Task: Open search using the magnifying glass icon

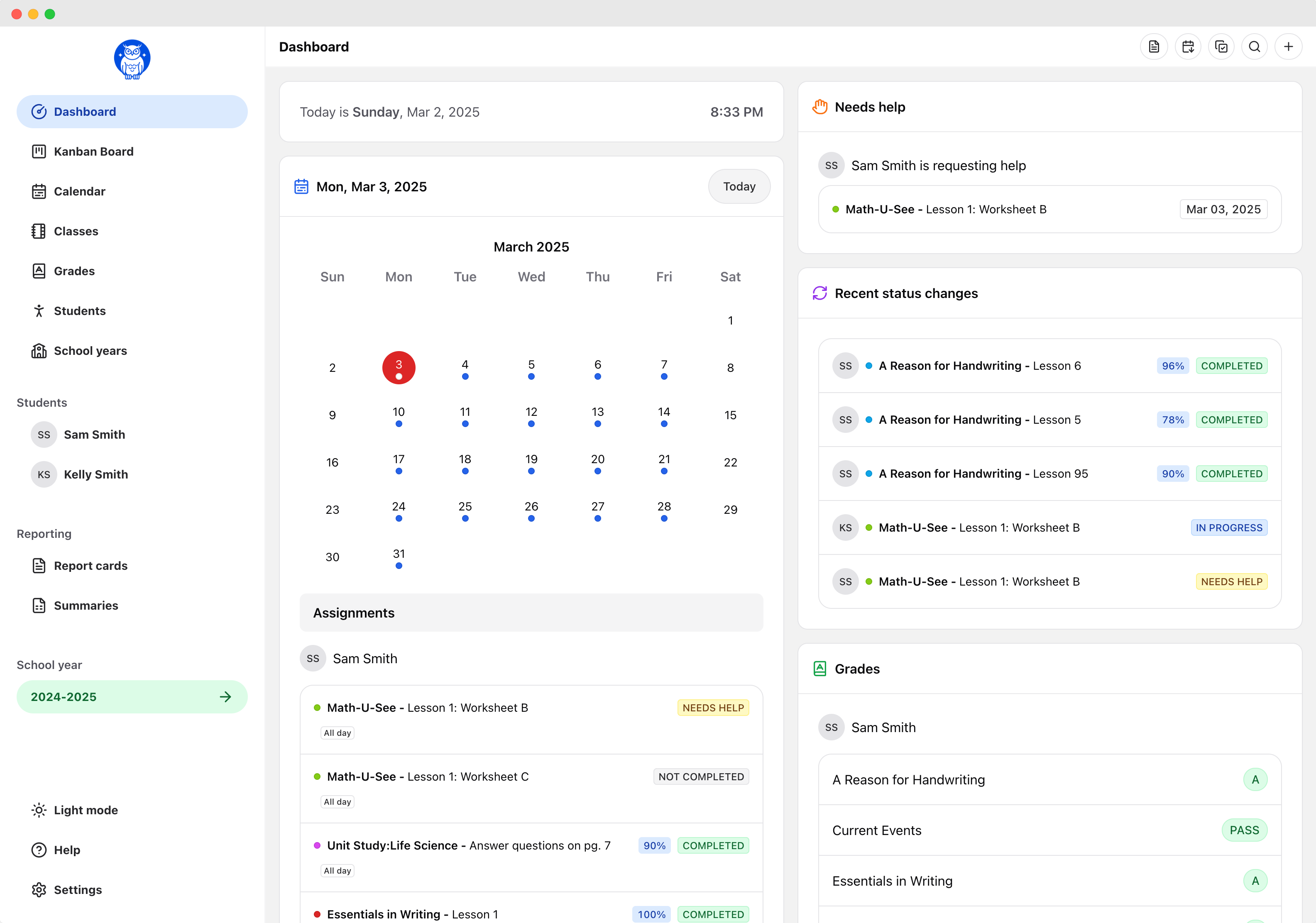Action: click(x=1255, y=46)
